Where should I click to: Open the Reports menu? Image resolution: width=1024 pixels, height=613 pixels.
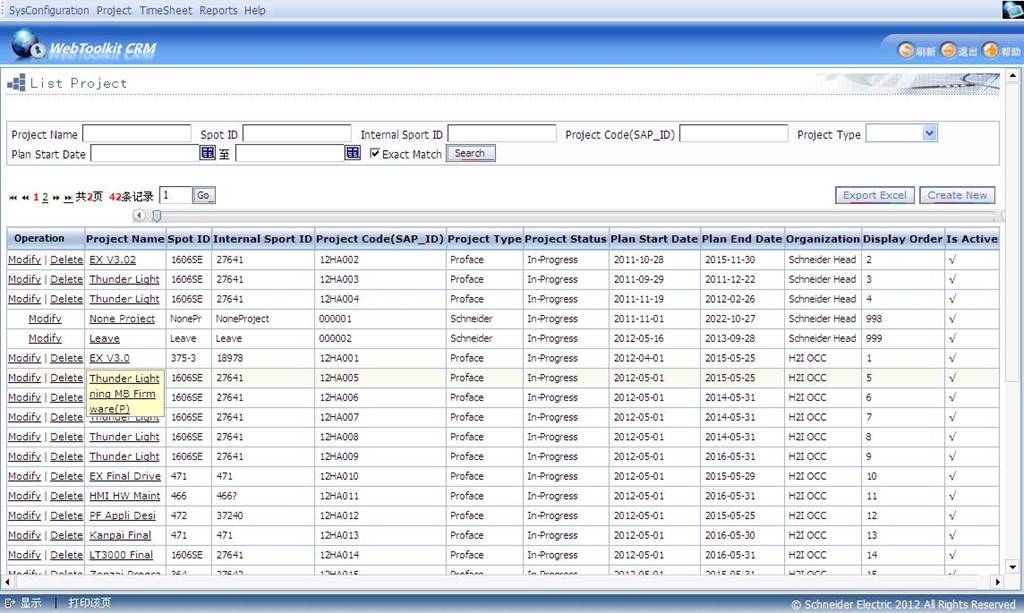pyautogui.click(x=218, y=10)
